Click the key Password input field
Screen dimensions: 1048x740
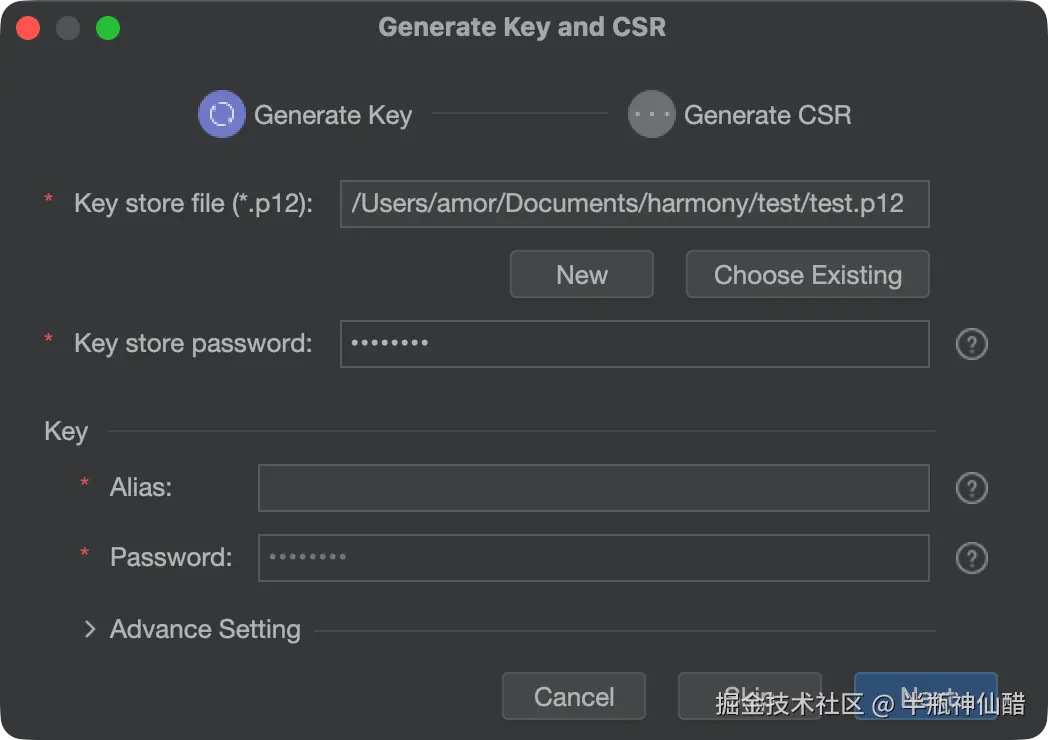click(x=593, y=558)
